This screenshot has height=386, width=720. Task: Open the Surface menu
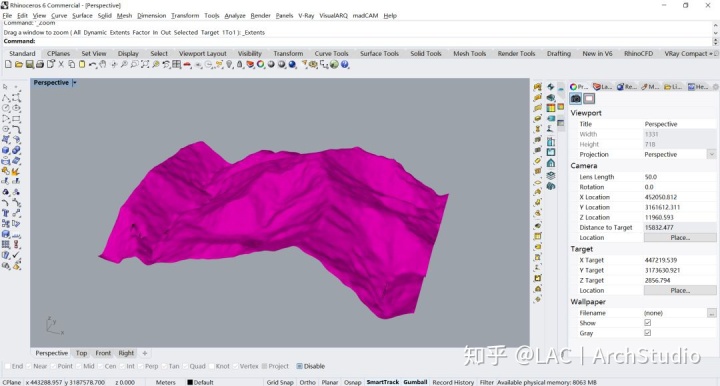pyautogui.click(x=82, y=16)
